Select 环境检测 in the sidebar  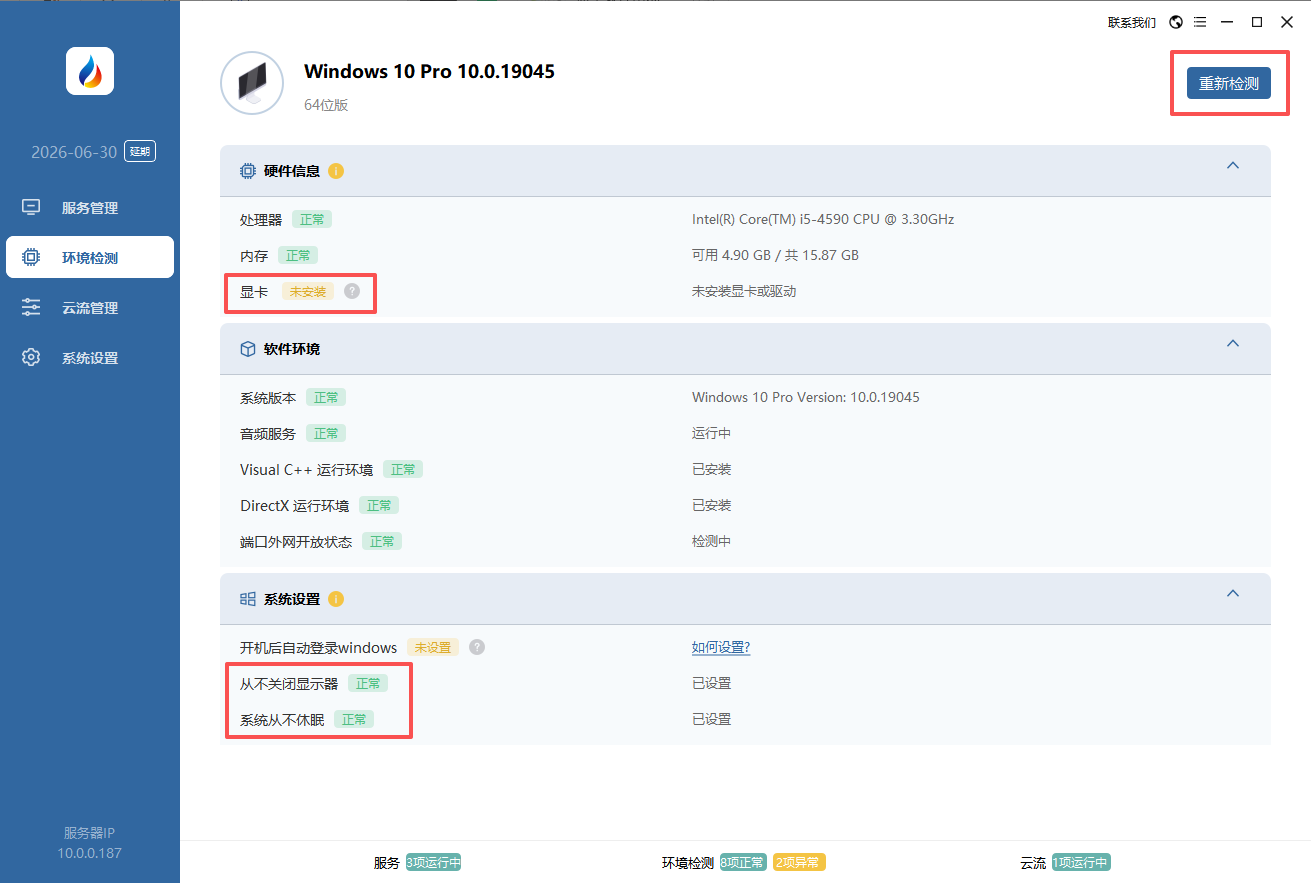90,258
